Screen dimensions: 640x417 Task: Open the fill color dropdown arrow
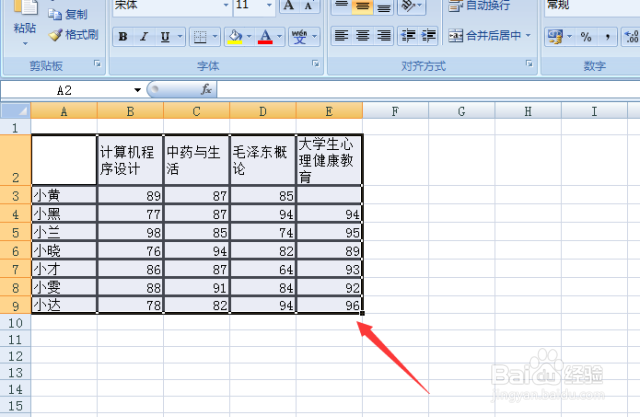[249, 37]
